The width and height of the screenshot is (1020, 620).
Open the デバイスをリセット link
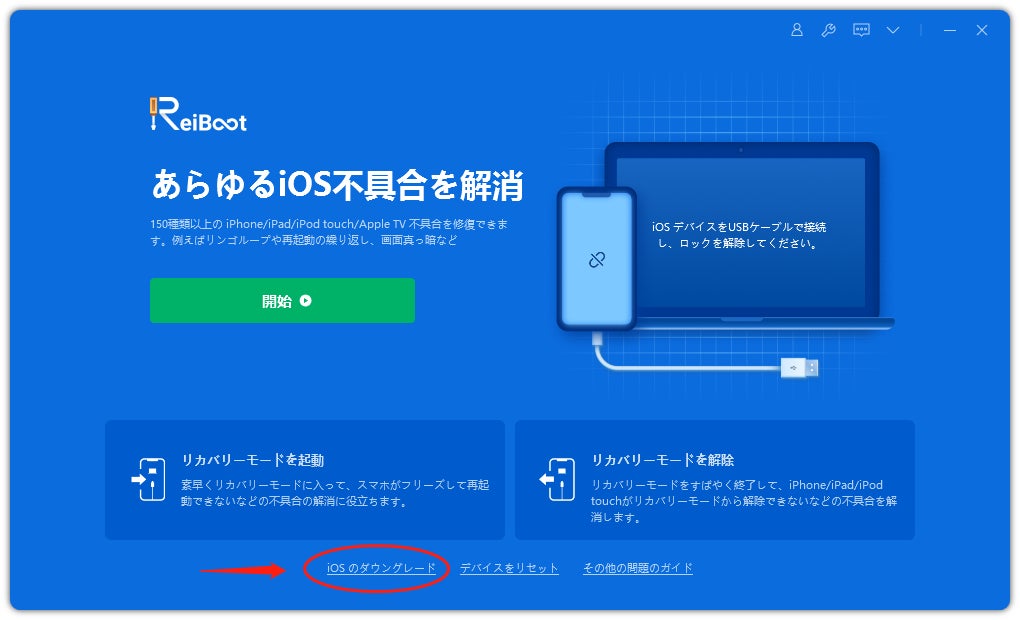(509, 568)
